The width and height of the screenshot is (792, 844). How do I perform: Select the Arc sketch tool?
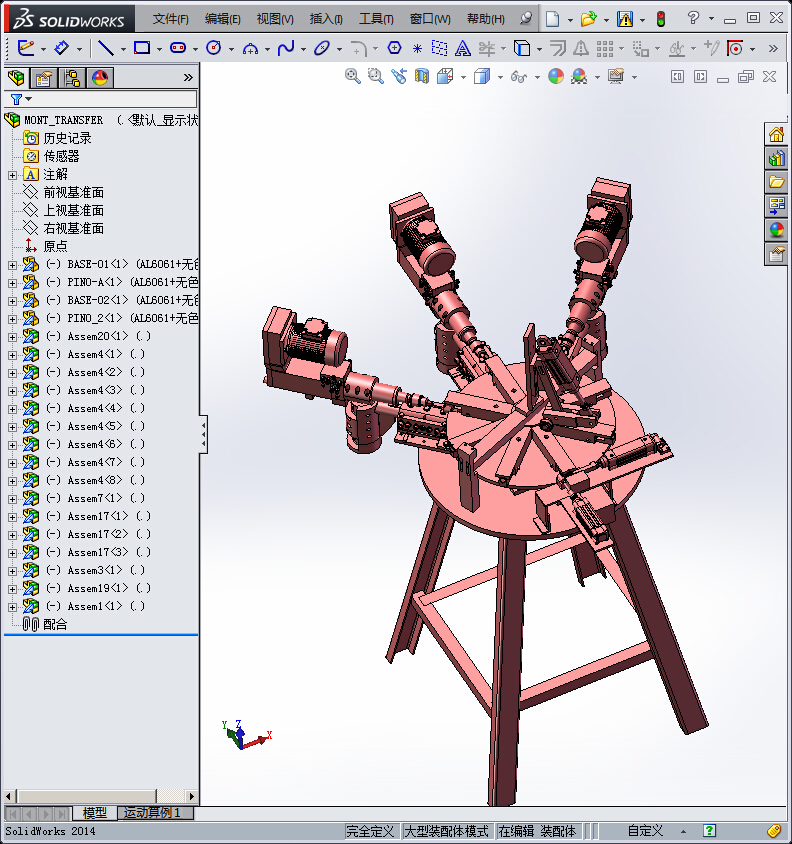tap(250, 49)
